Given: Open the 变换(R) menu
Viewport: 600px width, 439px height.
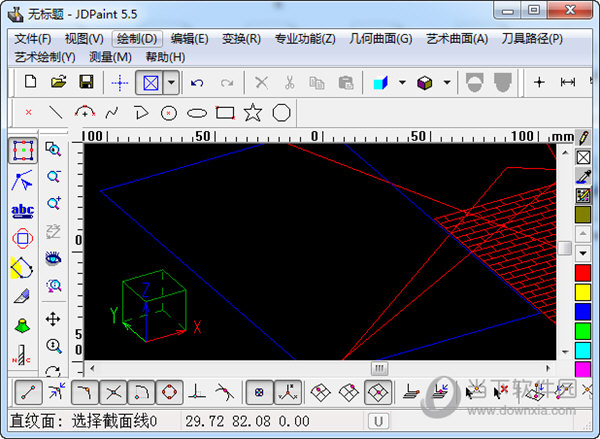Looking at the screenshot, I should (x=241, y=39).
